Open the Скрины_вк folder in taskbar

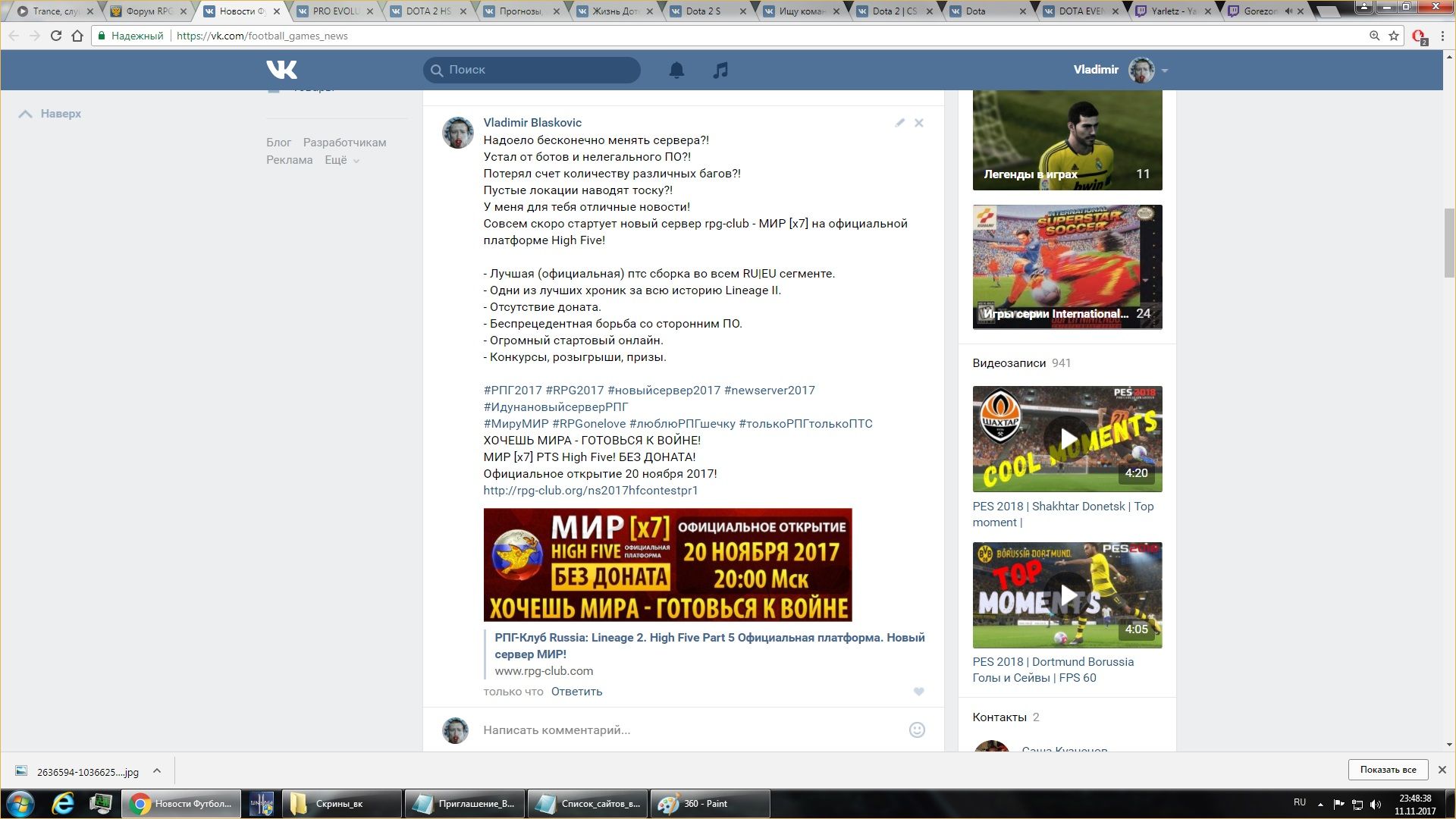pos(342,804)
